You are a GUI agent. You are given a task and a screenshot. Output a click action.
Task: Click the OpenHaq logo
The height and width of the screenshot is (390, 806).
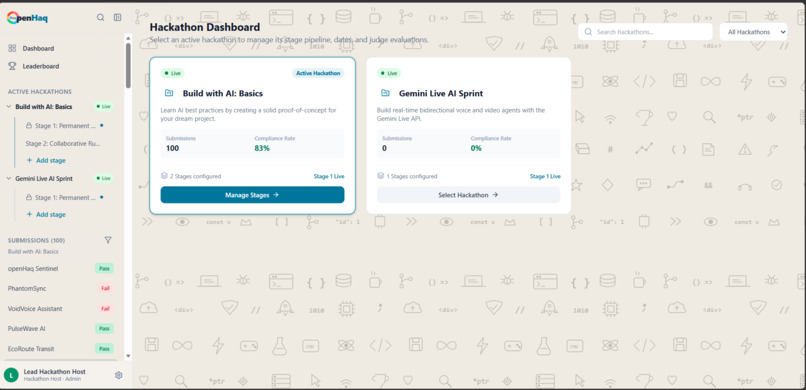tap(27, 17)
